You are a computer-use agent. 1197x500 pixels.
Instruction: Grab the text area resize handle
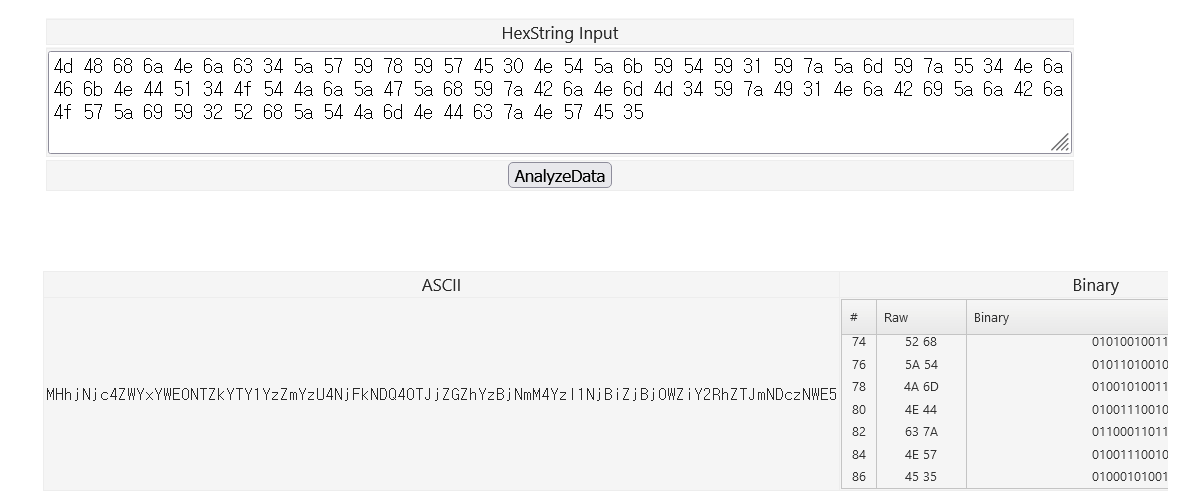[1061, 143]
